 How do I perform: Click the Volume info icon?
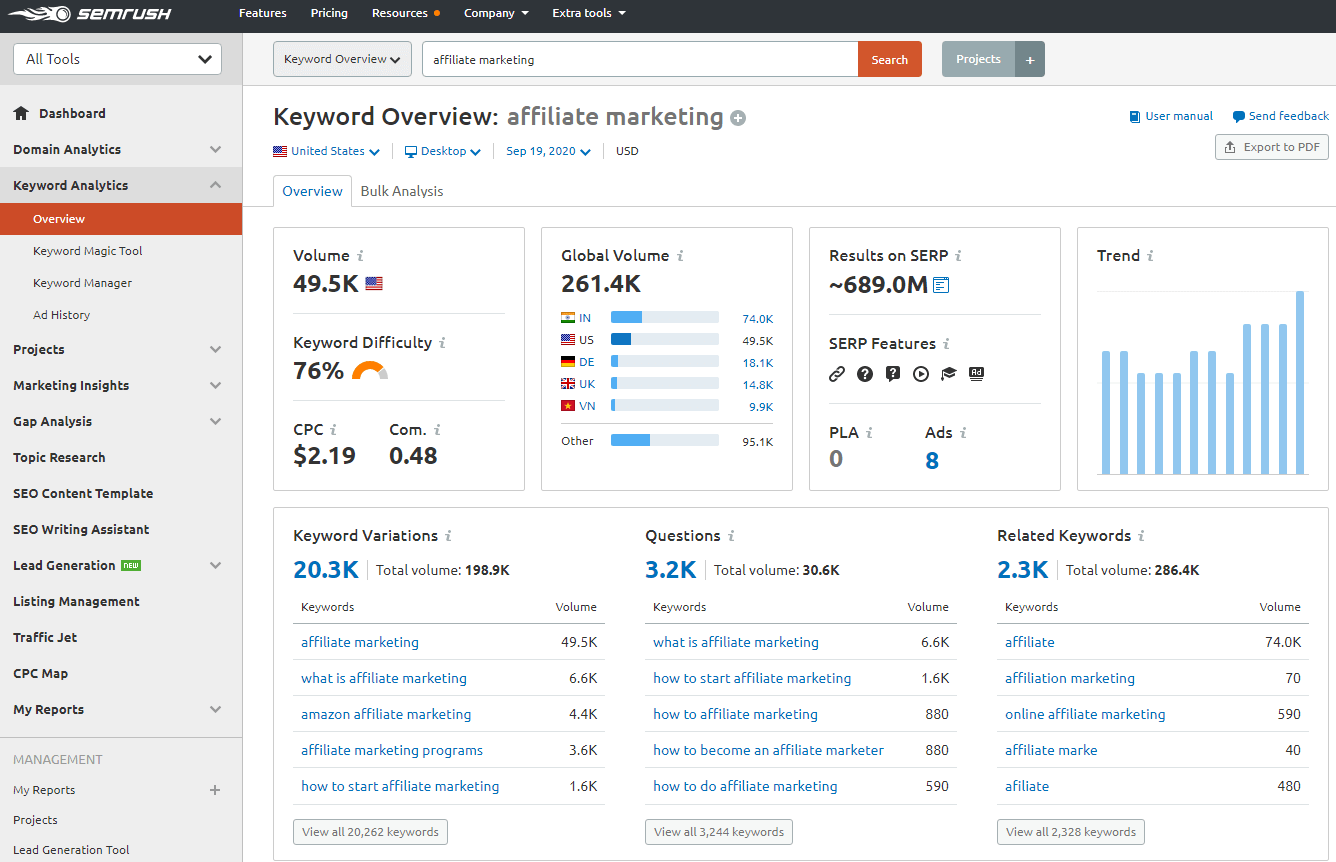point(360,256)
